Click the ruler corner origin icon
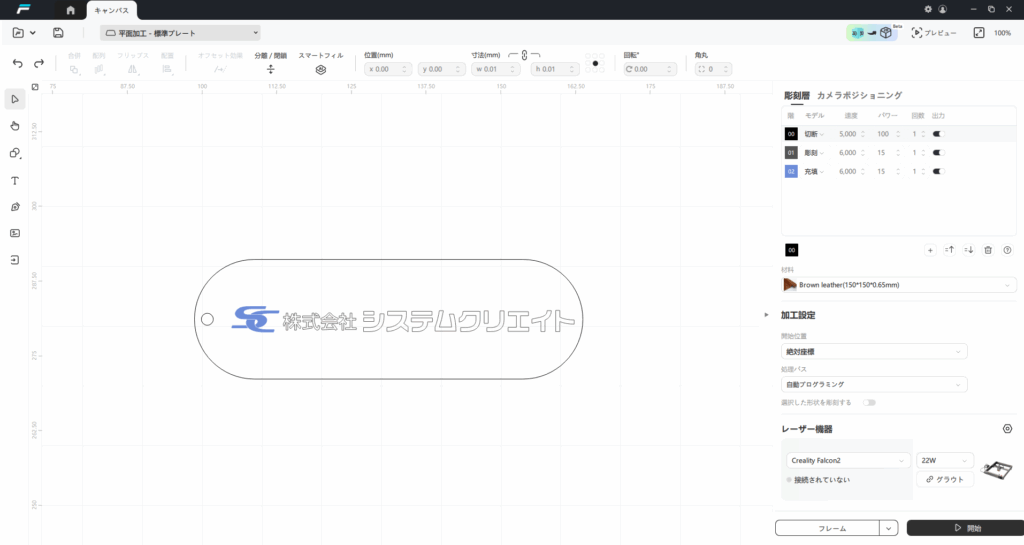 (x=35, y=86)
